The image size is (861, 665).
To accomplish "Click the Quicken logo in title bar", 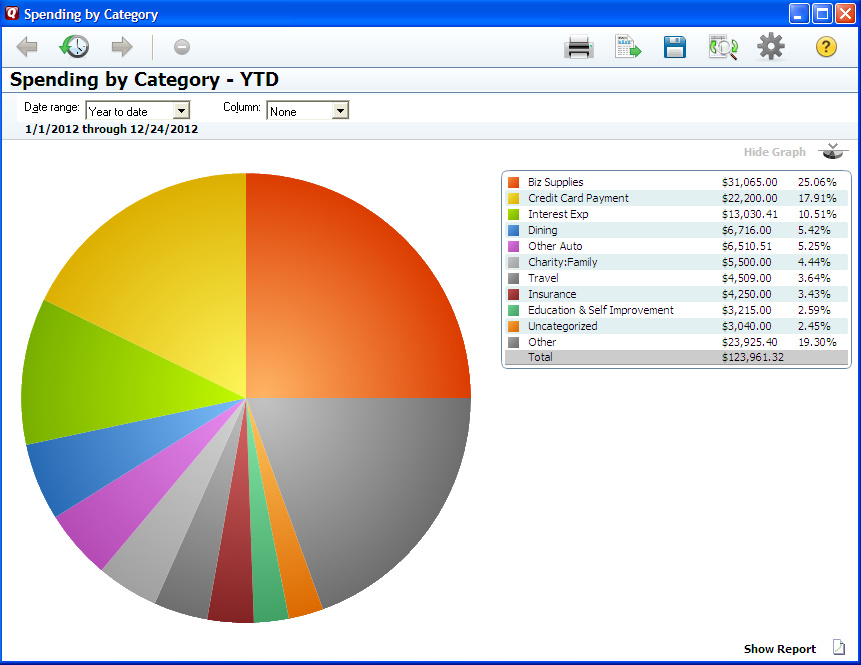I will pos(12,13).
